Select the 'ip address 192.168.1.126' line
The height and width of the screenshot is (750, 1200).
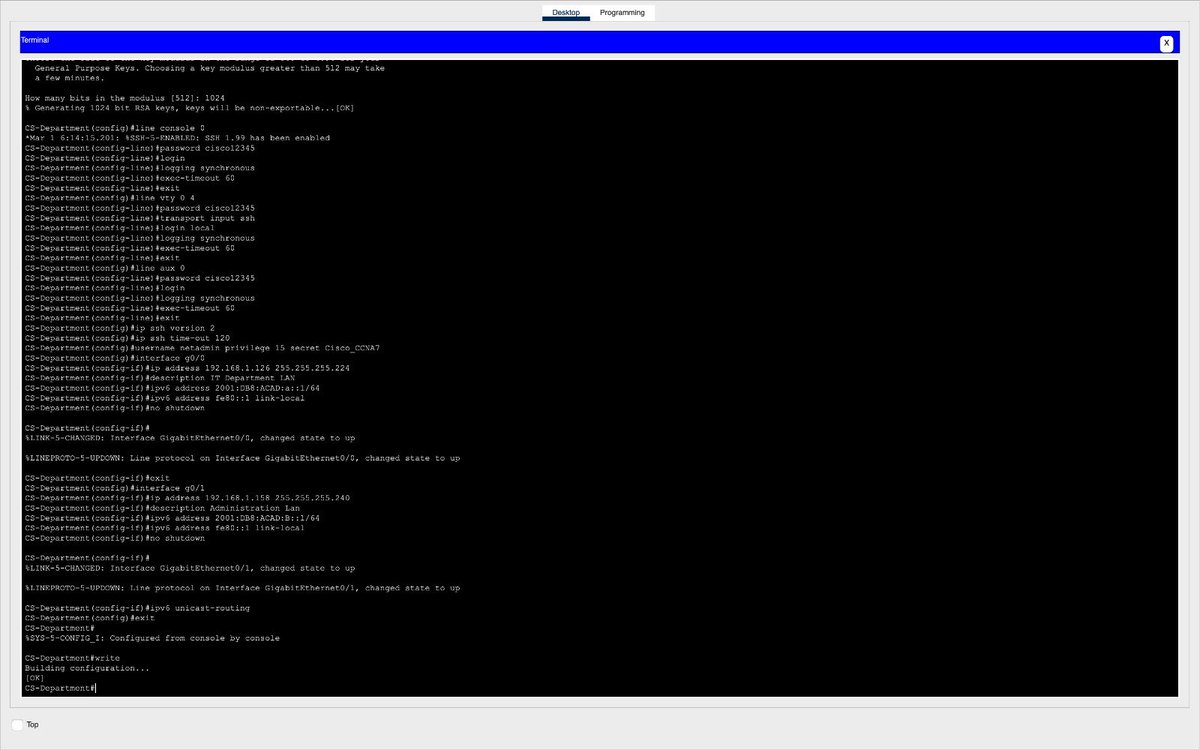(x=187, y=368)
